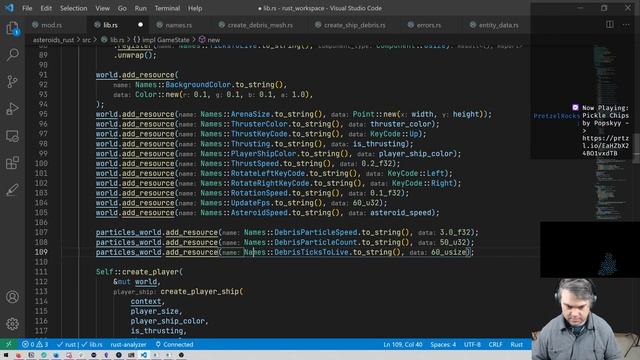Screen dimensions: 640x360
Task: Open the Run menu
Action: tap(140, 8)
